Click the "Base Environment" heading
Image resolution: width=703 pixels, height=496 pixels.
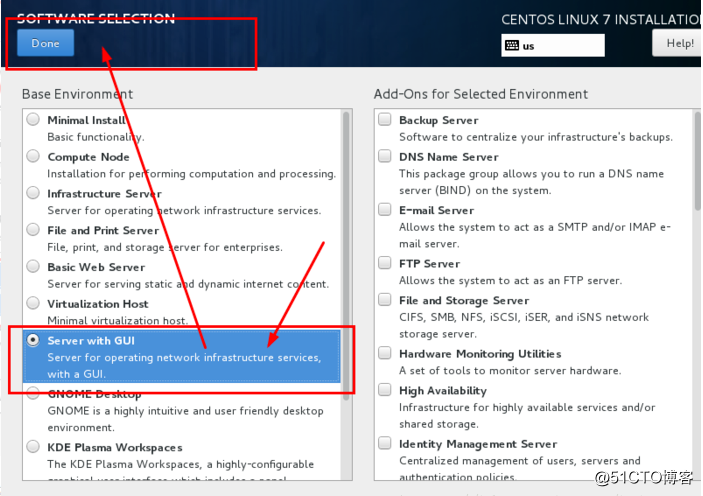(x=78, y=94)
